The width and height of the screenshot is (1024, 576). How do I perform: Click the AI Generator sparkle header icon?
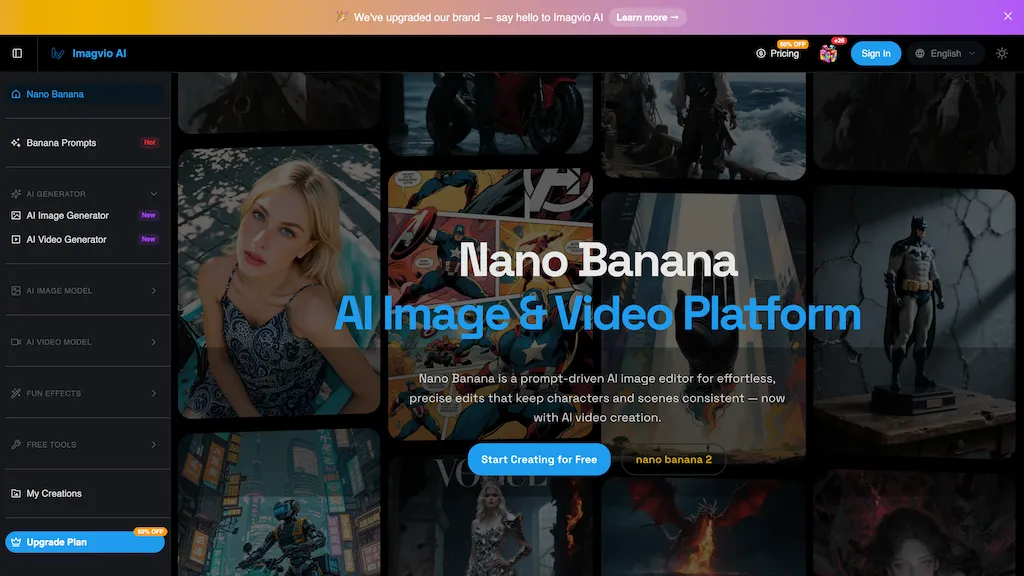click(16, 194)
